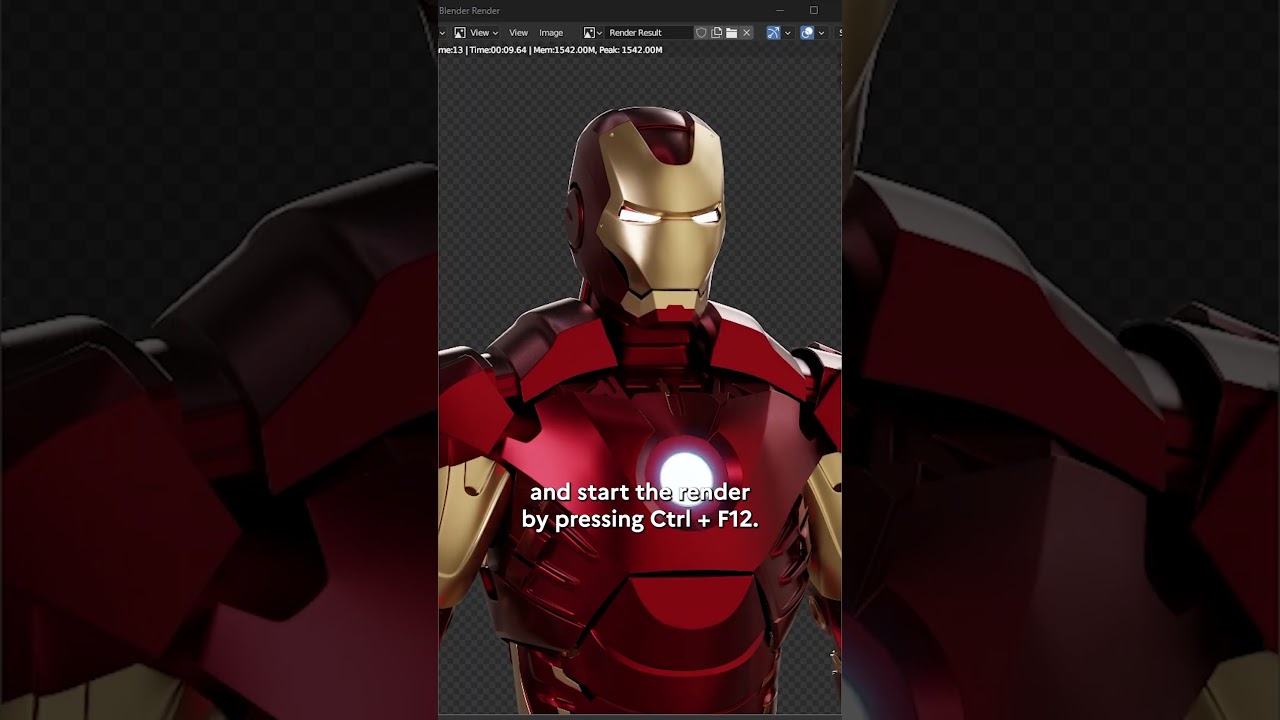Minimize the Blender Render window
This screenshot has height=720, width=1280.
pyautogui.click(x=780, y=11)
